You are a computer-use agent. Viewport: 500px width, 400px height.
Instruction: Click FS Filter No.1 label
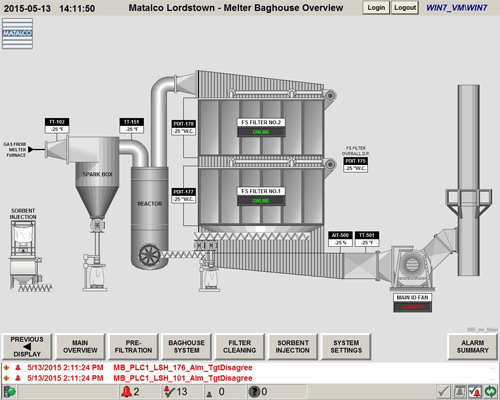(x=261, y=191)
